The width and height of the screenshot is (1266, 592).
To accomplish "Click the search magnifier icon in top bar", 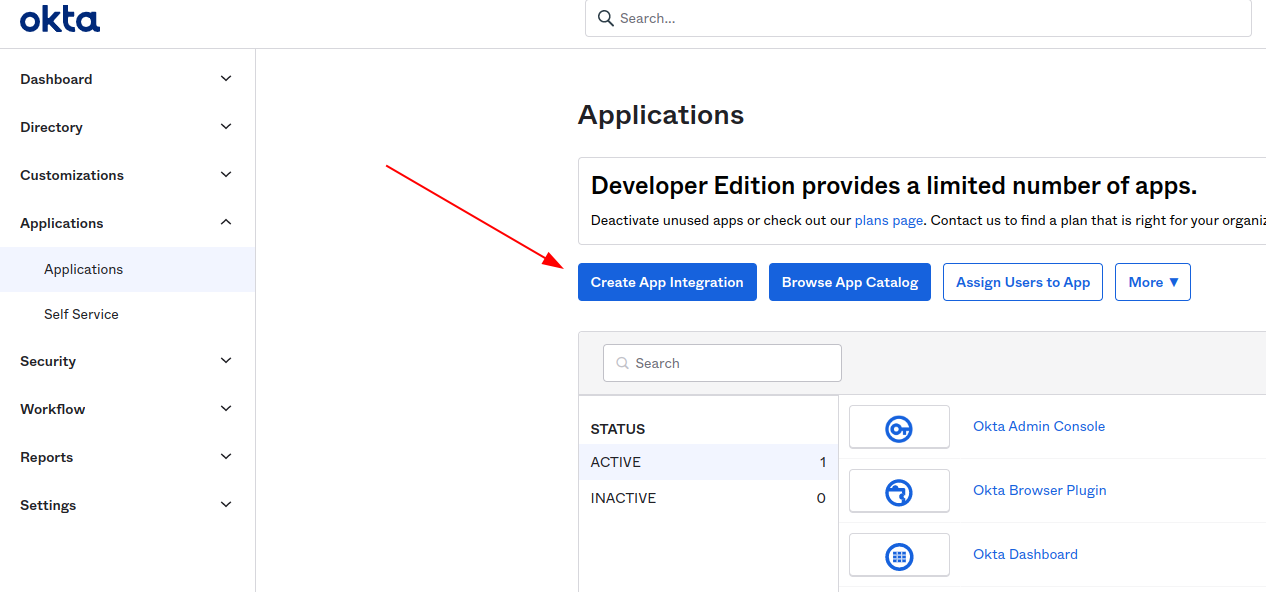I will (x=605, y=18).
